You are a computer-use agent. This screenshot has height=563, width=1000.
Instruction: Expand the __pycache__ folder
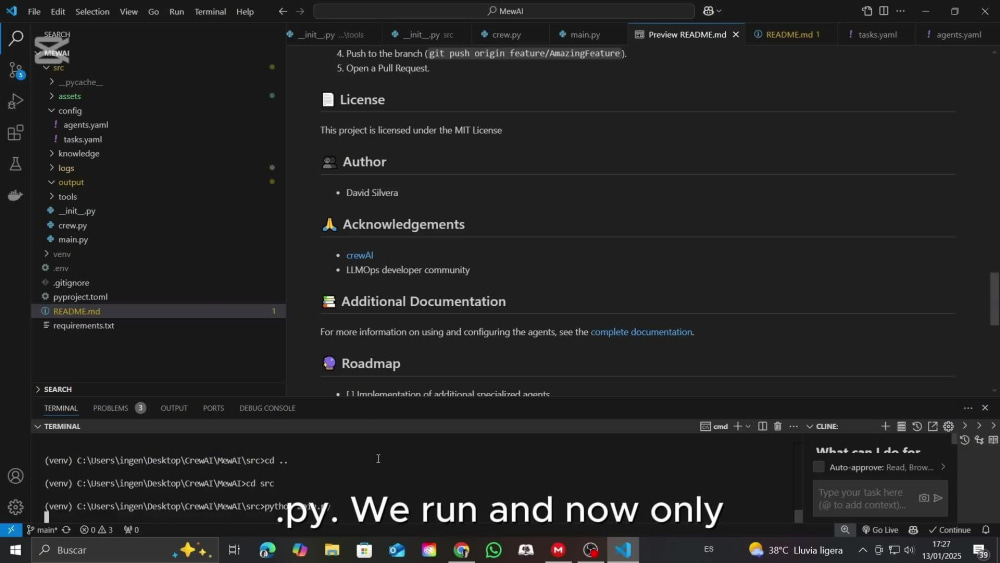click(x=52, y=82)
